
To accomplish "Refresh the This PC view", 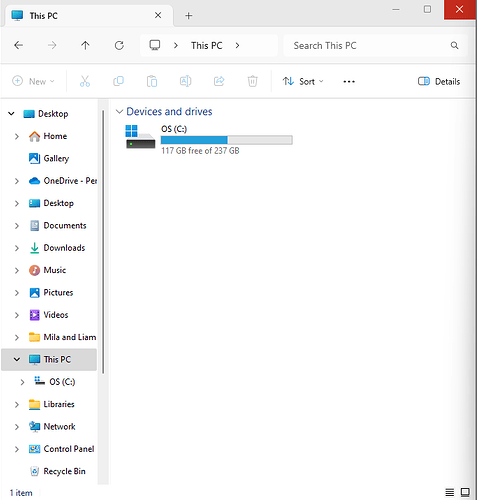I will [x=119, y=45].
